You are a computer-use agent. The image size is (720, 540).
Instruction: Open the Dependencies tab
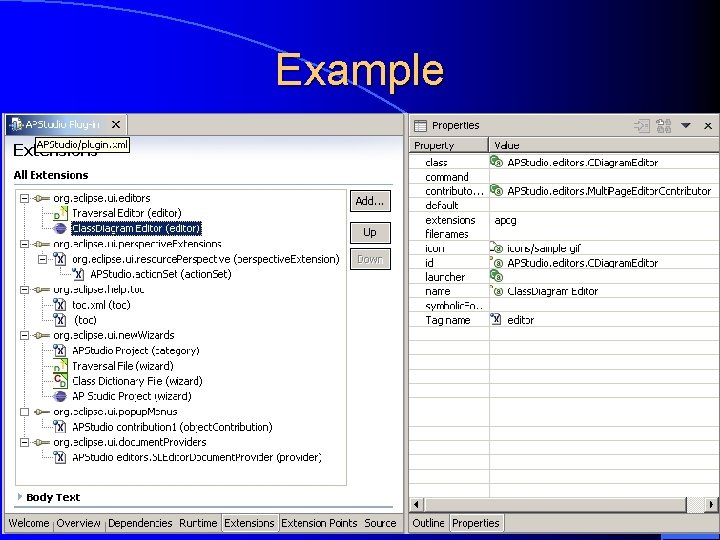pos(140,523)
